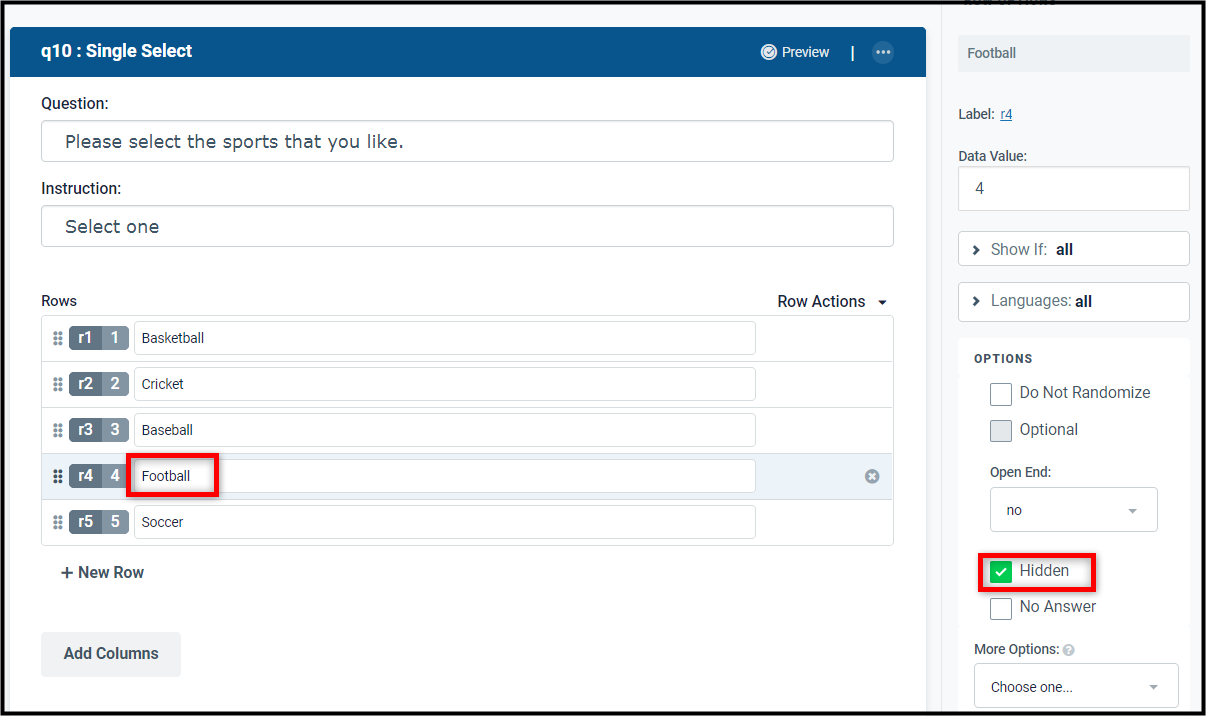The width and height of the screenshot is (1206, 716).
Task: Click the Cricket row text field
Action: click(x=445, y=384)
